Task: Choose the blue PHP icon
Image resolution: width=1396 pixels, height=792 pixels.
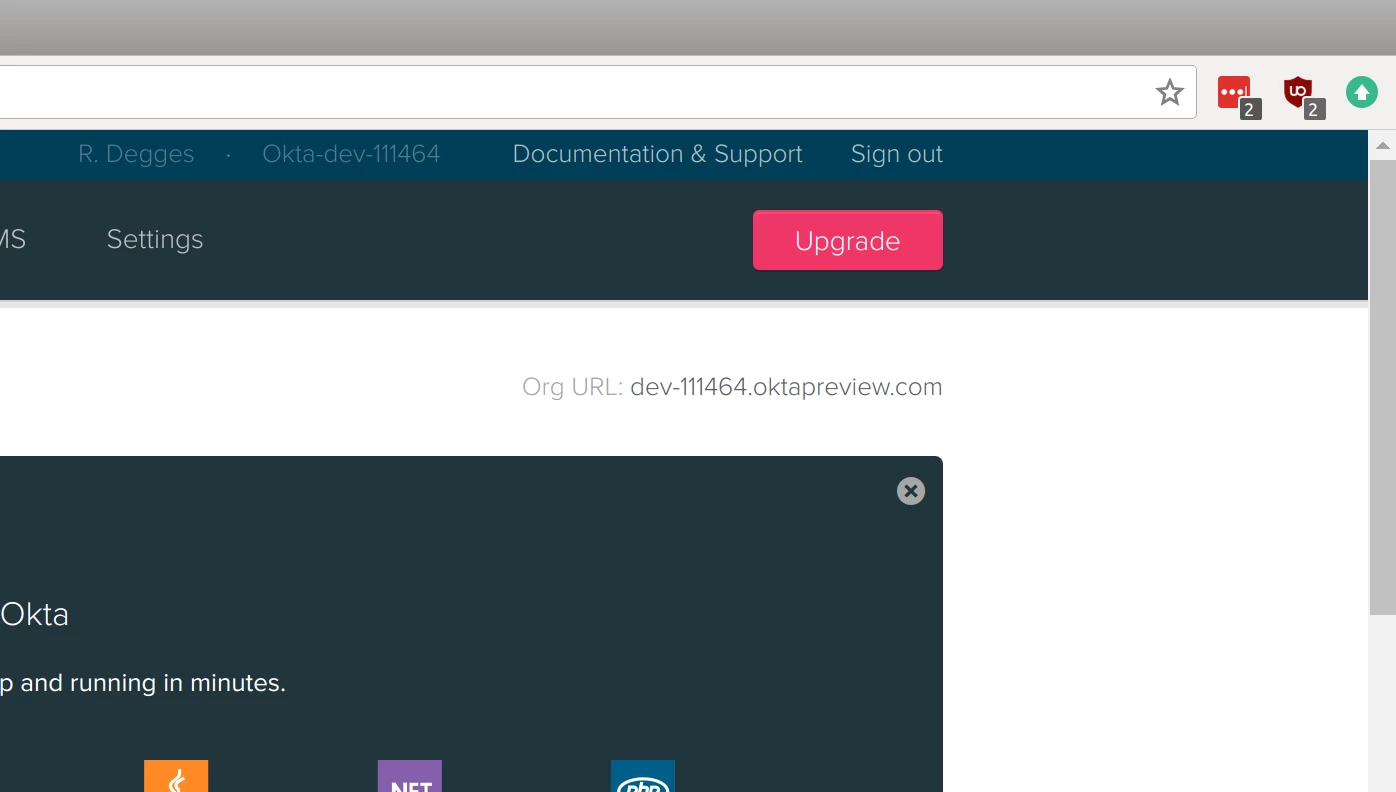Action: pyautogui.click(x=643, y=777)
